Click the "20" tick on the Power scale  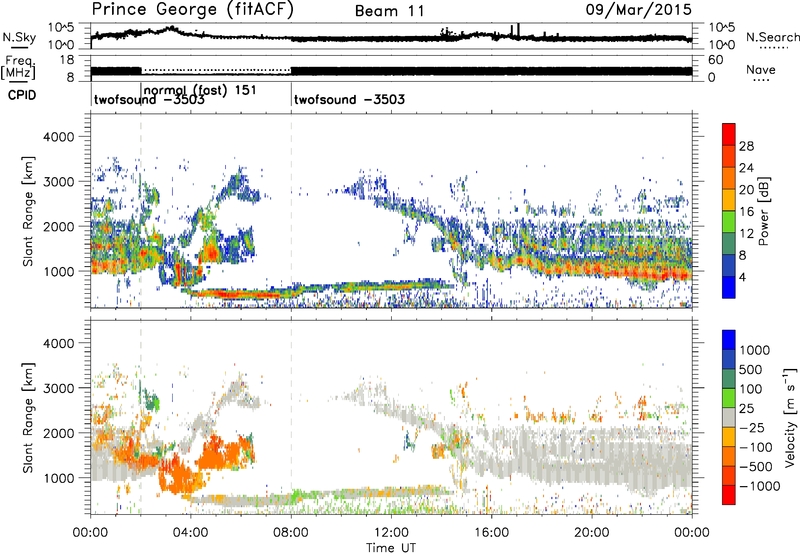pos(746,190)
